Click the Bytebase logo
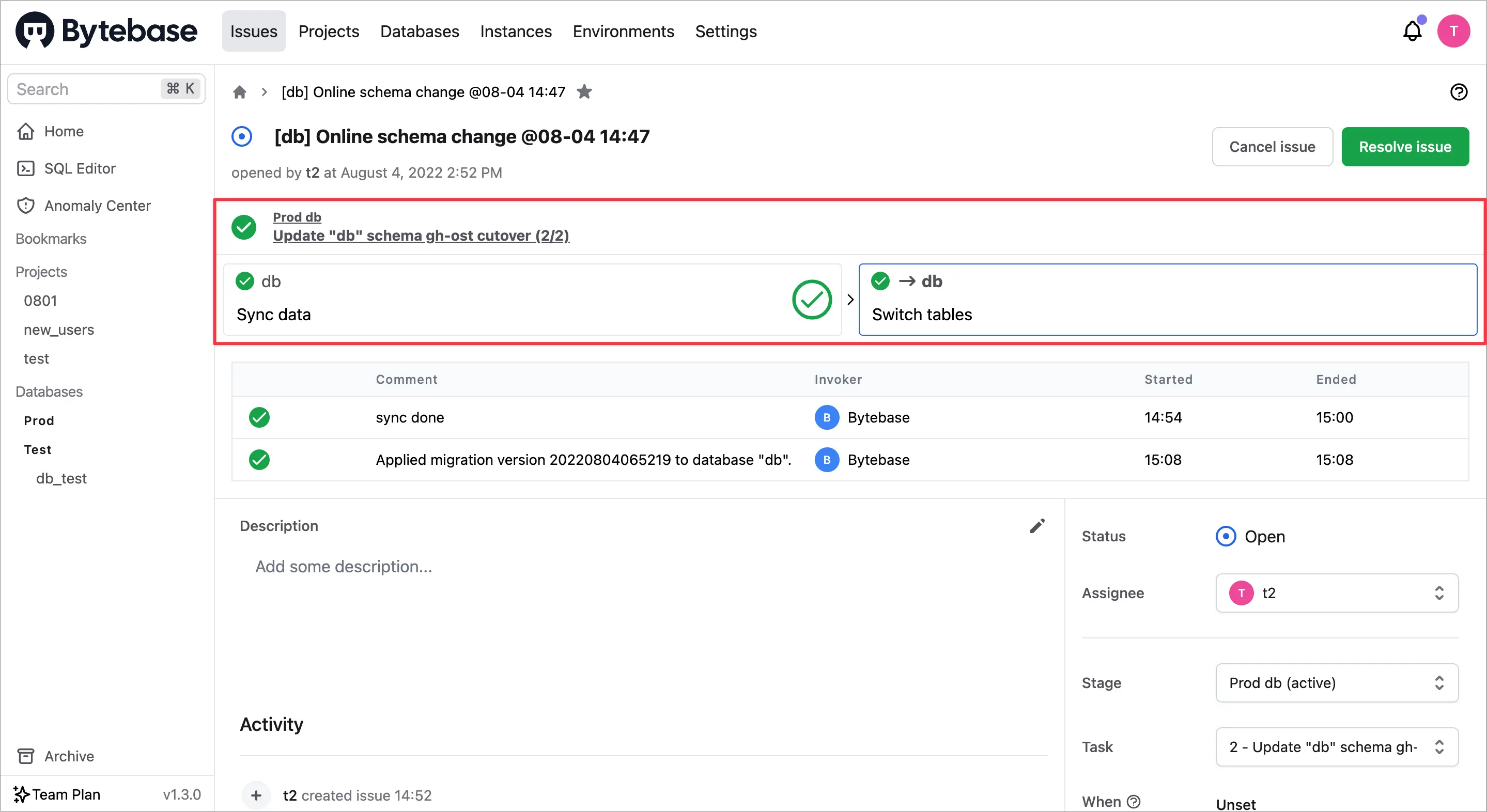Viewport: 1487px width, 812px height. [x=106, y=31]
